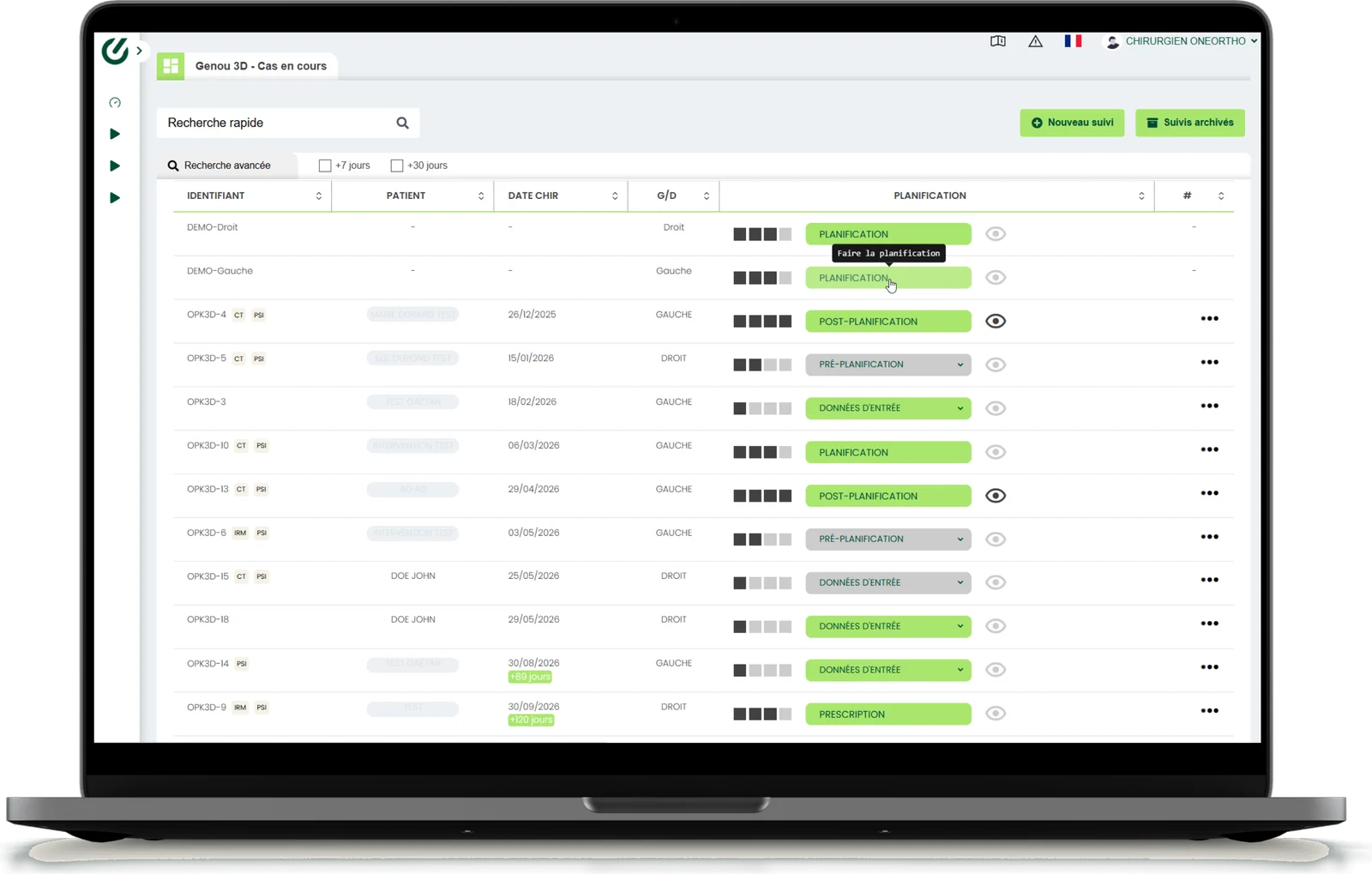Open the three-dot menu for OPK3D-9
This screenshot has height=874, width=1372.
(1209, 711)
